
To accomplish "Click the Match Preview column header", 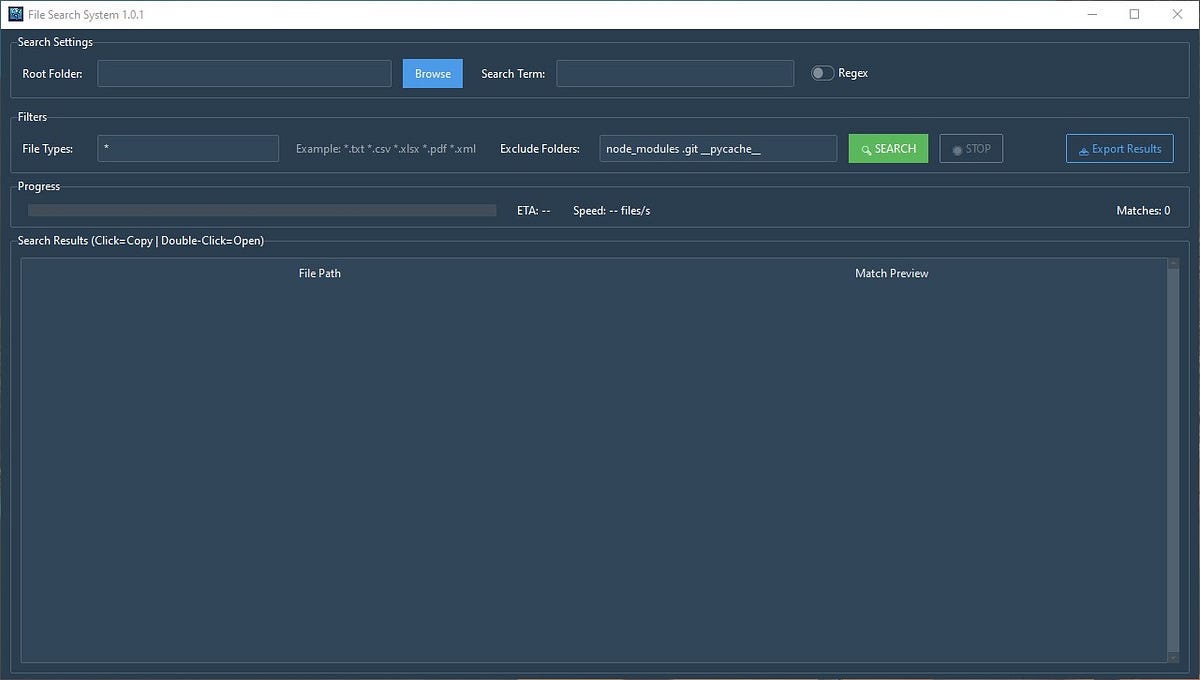I will [891, 273].
